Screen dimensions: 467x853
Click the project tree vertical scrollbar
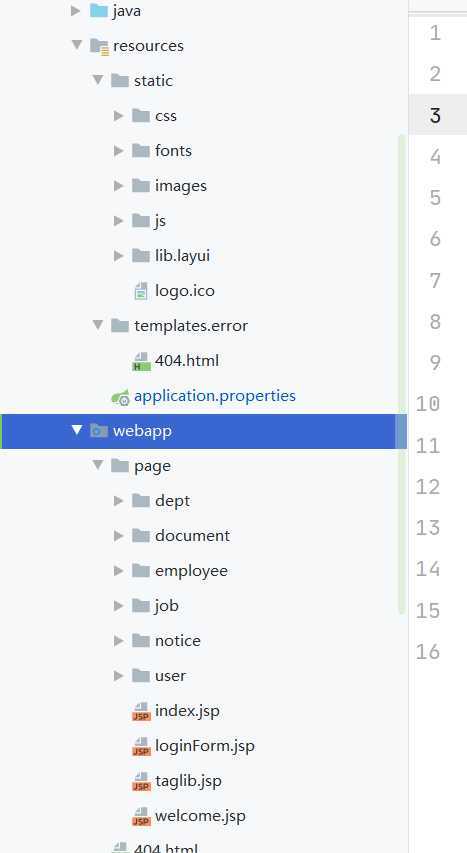click(402, 373)
